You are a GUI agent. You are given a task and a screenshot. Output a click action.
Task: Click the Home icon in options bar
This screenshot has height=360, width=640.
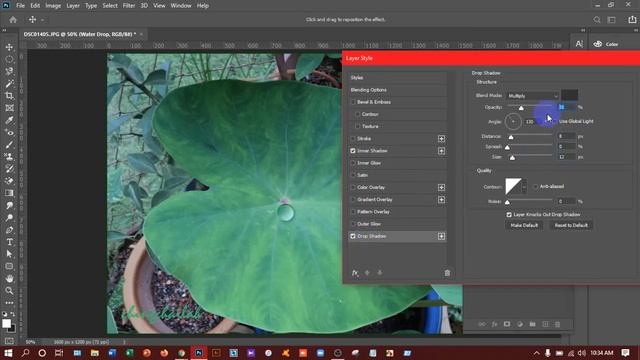13,20
